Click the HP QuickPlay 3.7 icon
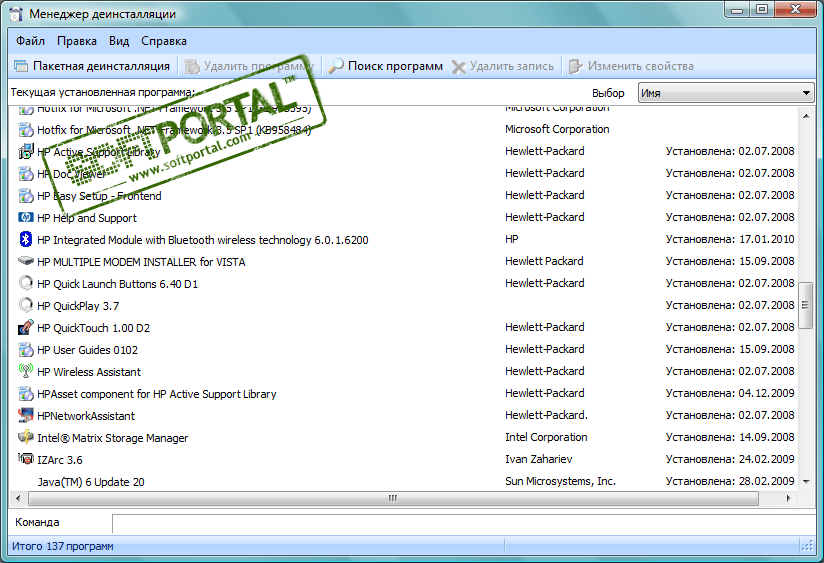 click(x=25, y=305)
